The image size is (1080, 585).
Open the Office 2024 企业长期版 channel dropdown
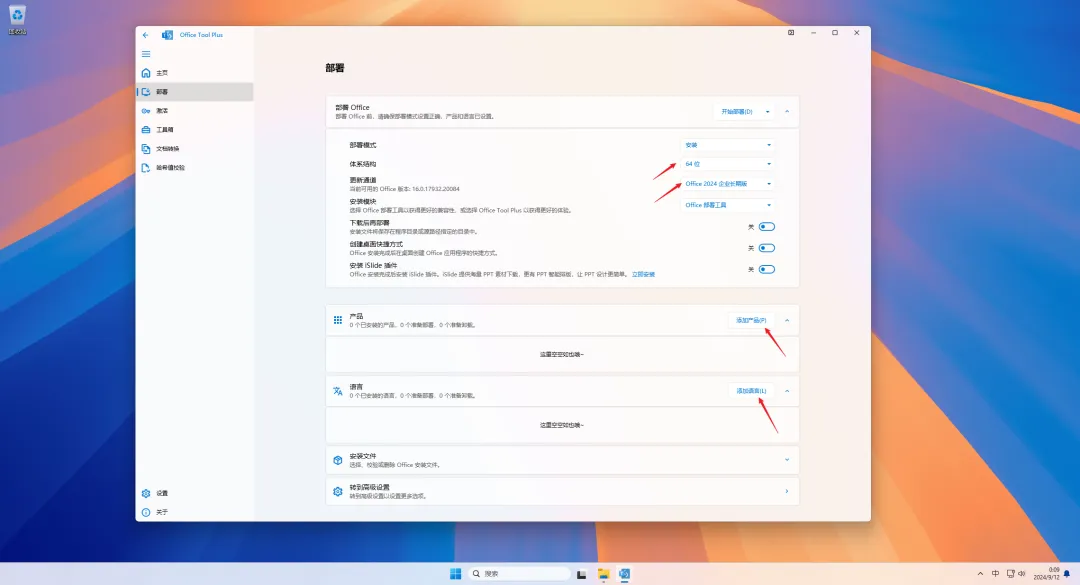coord(728,184)
